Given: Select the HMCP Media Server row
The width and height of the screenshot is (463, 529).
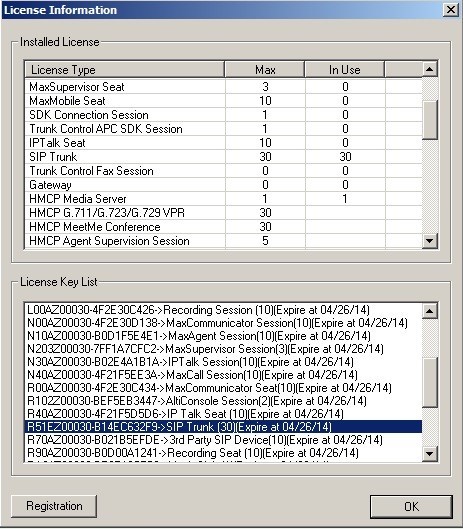Looking at the screenshot, I should tap(223, 199).
